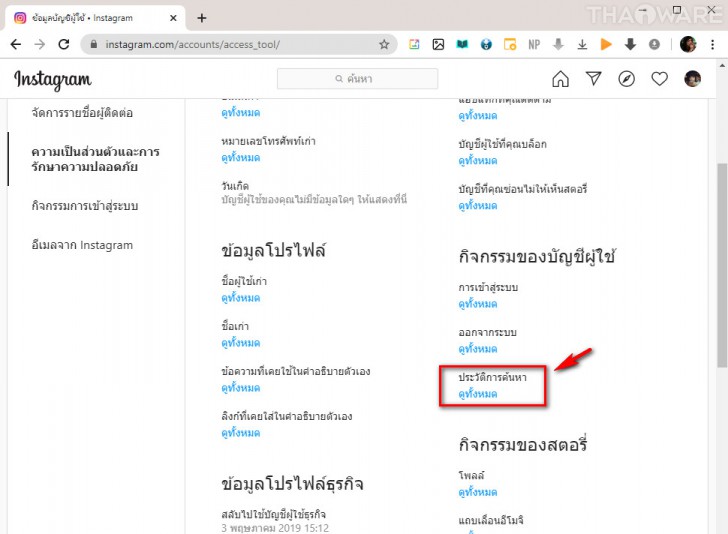
Task: View all under การเข้าสู่ระบบ
Action: (478, 304)
